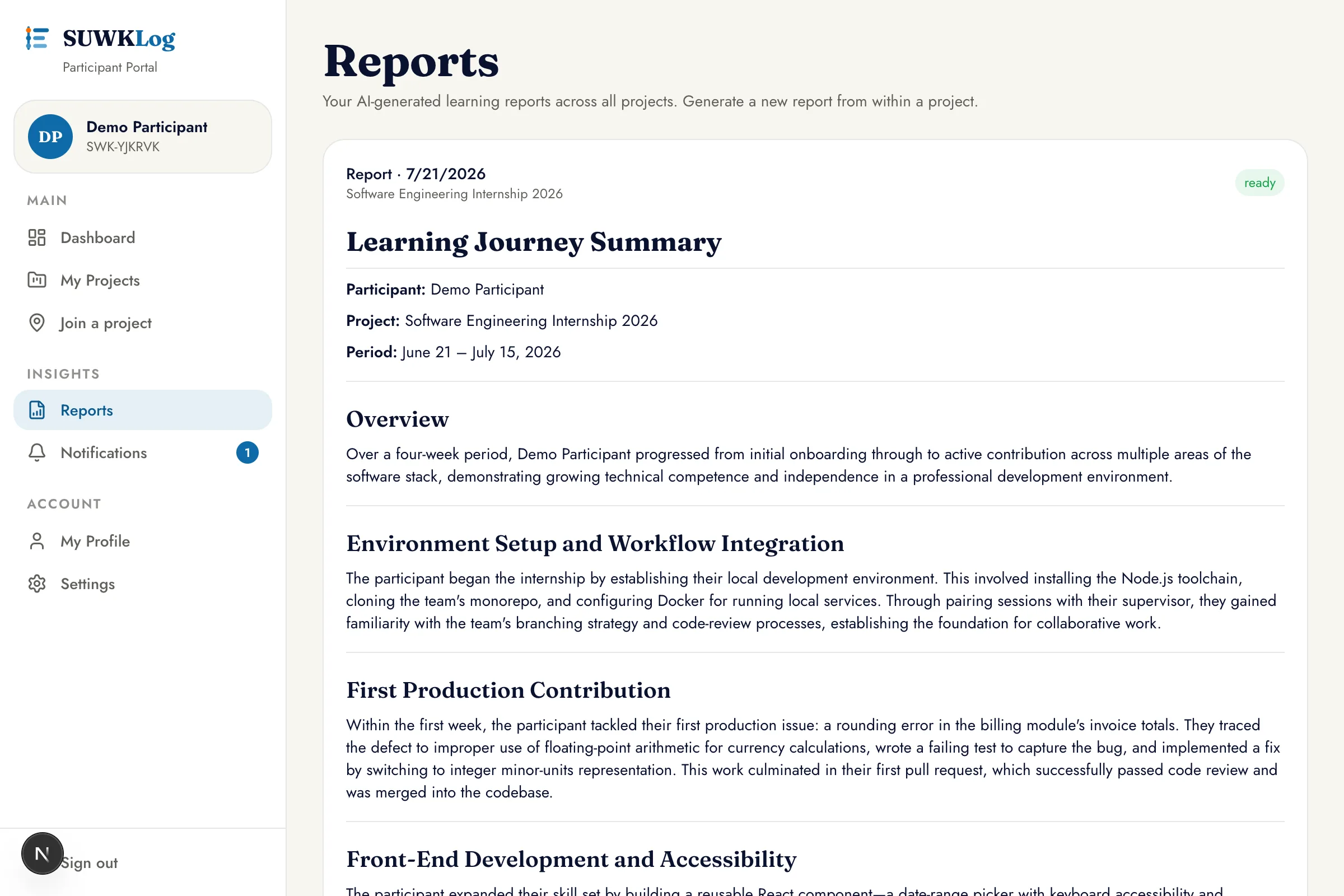Click the Settings gear icon

click(36, 584)
